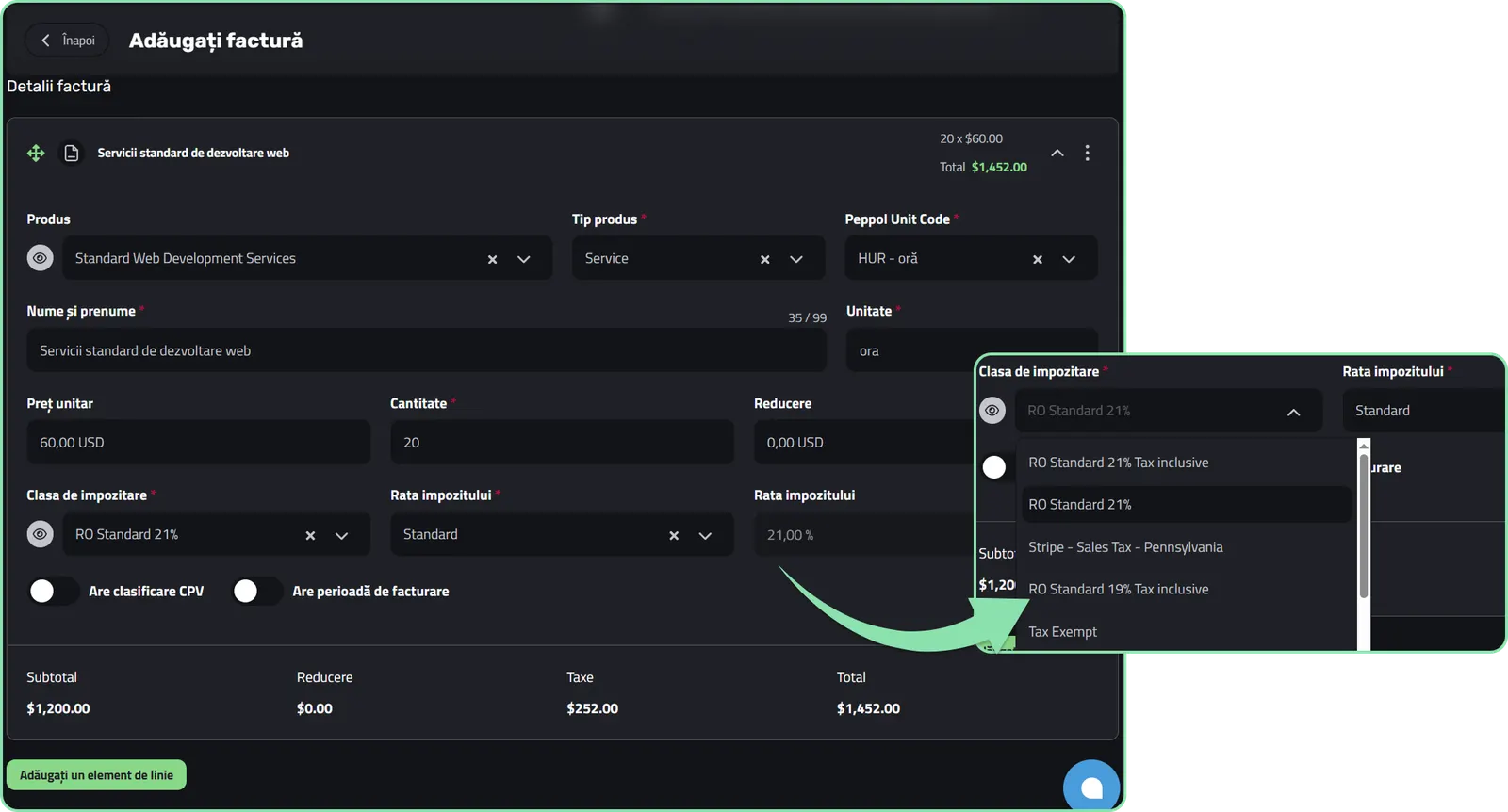Edit the Cantitate field
Screen dimensions: 1508x812
[562, 442]
